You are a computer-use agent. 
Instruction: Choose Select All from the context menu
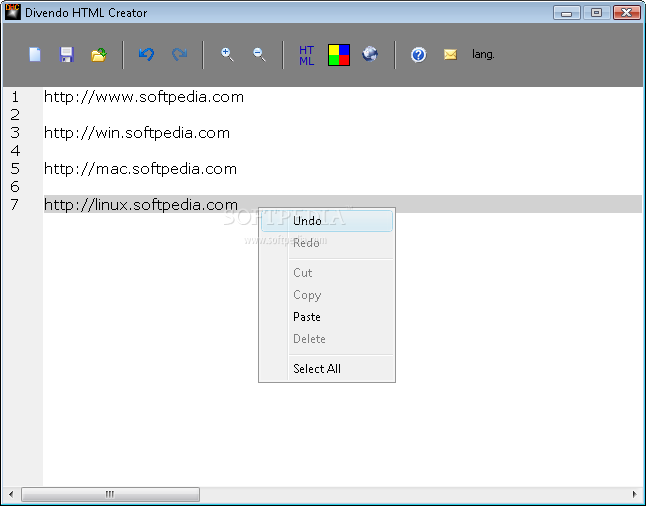(327, 369)
